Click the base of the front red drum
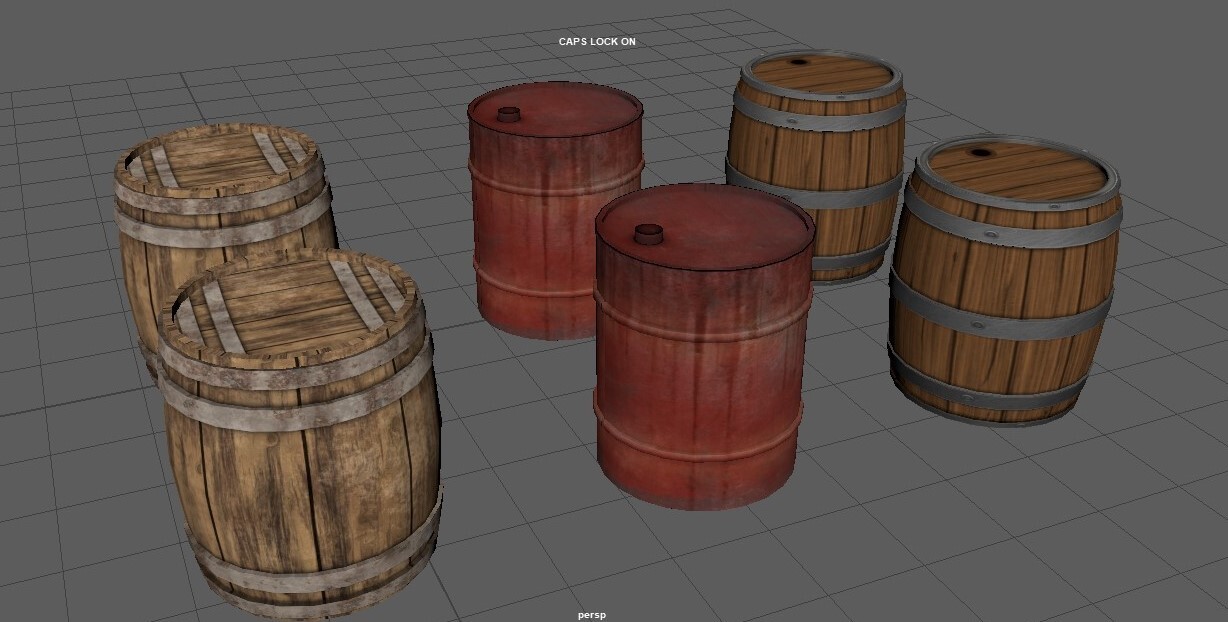 coord(700,495)
